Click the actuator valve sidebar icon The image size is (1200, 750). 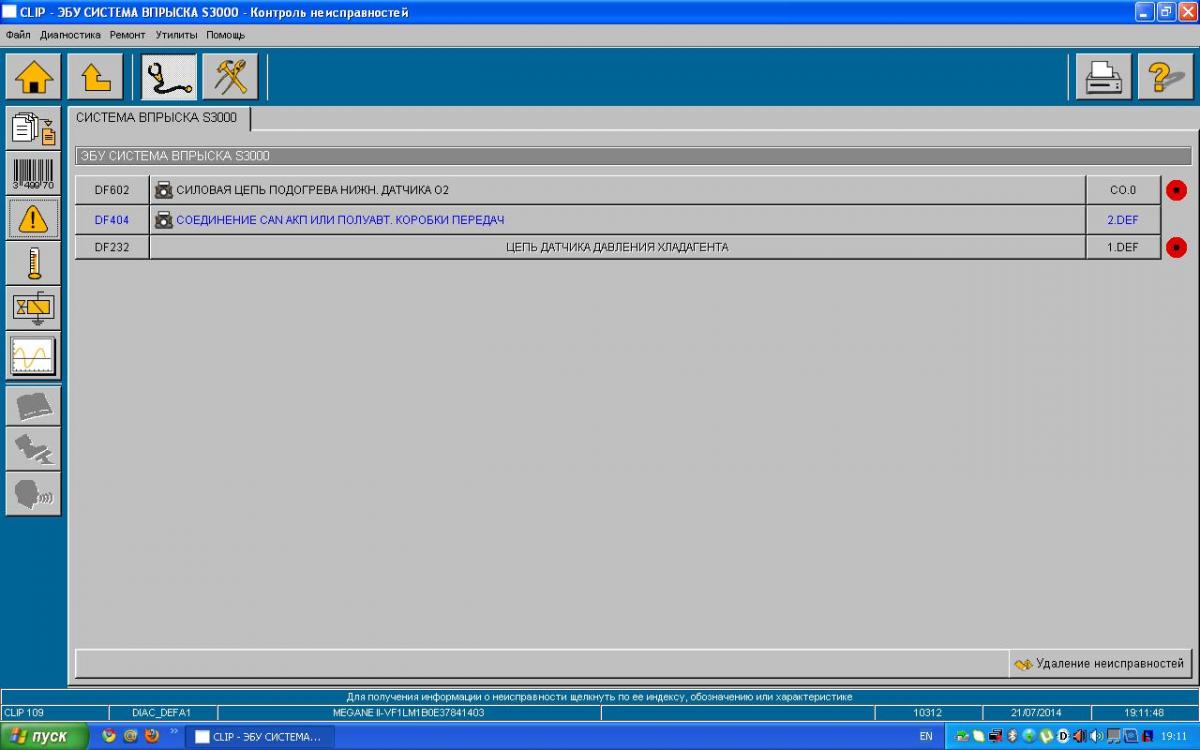[x=34, y=308]
